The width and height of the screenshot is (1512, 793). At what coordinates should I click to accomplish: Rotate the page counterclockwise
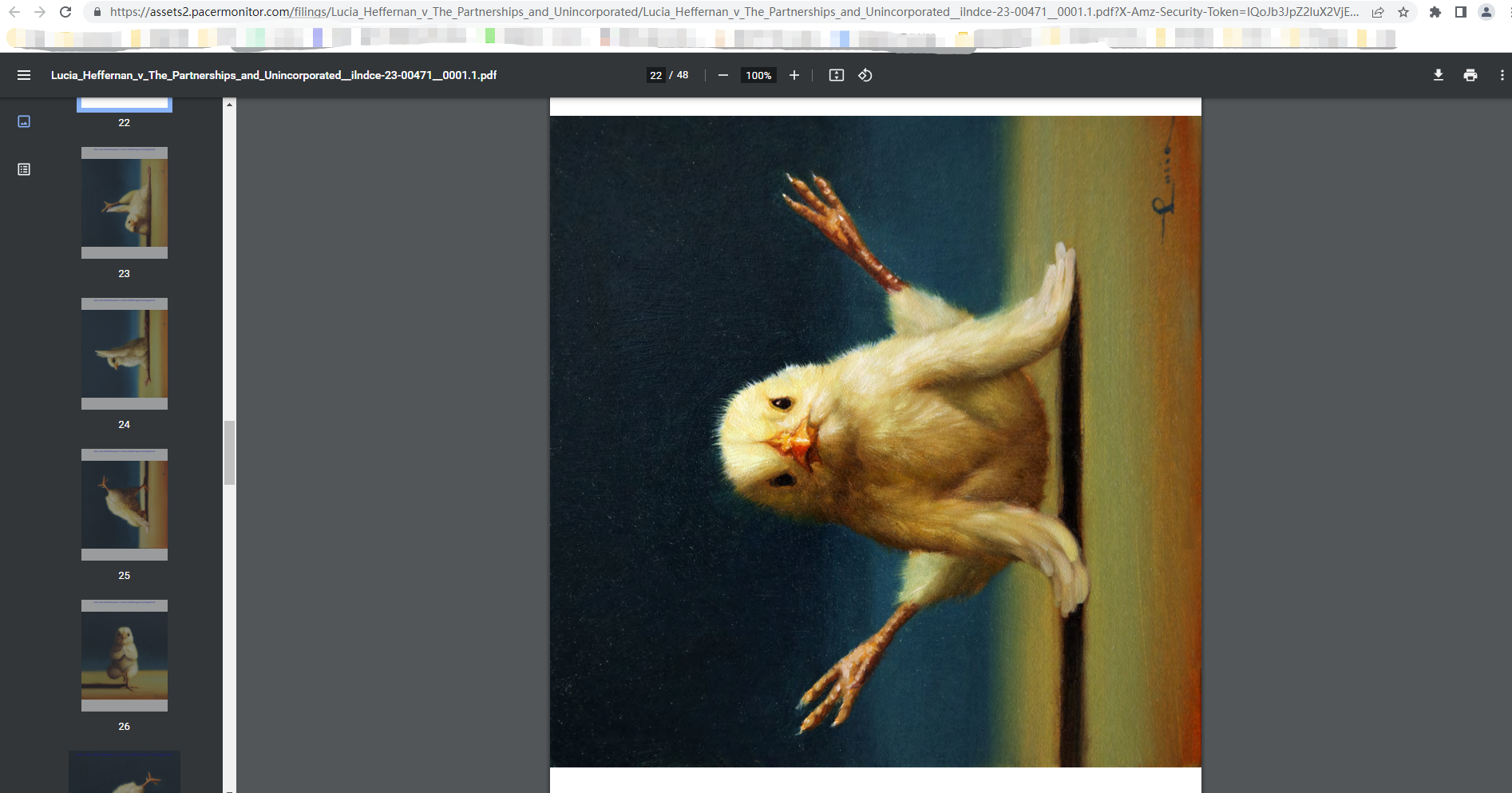tap(865, 75)
